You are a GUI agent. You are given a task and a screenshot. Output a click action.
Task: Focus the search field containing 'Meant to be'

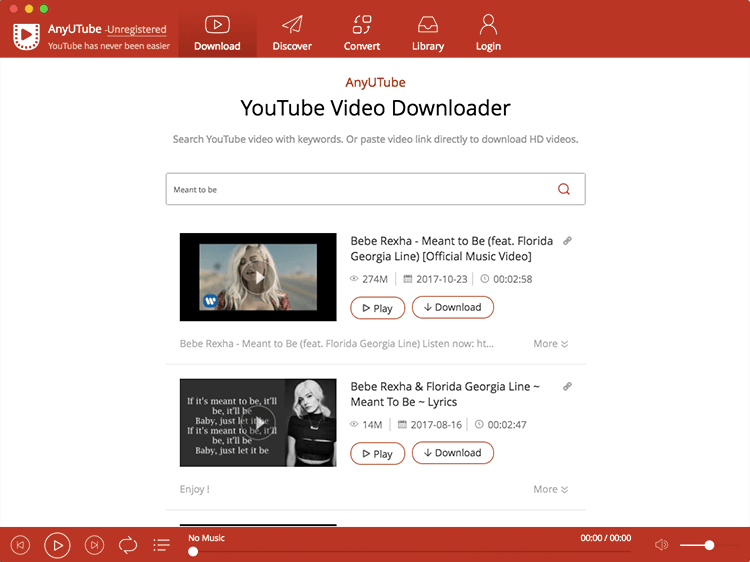click(375, 189)
